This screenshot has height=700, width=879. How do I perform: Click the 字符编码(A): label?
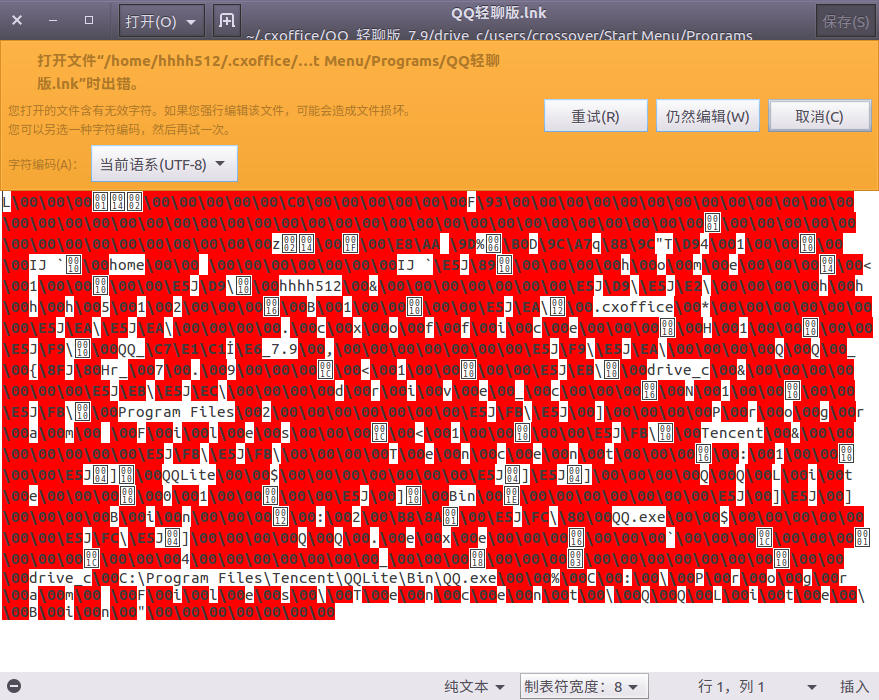43,164
